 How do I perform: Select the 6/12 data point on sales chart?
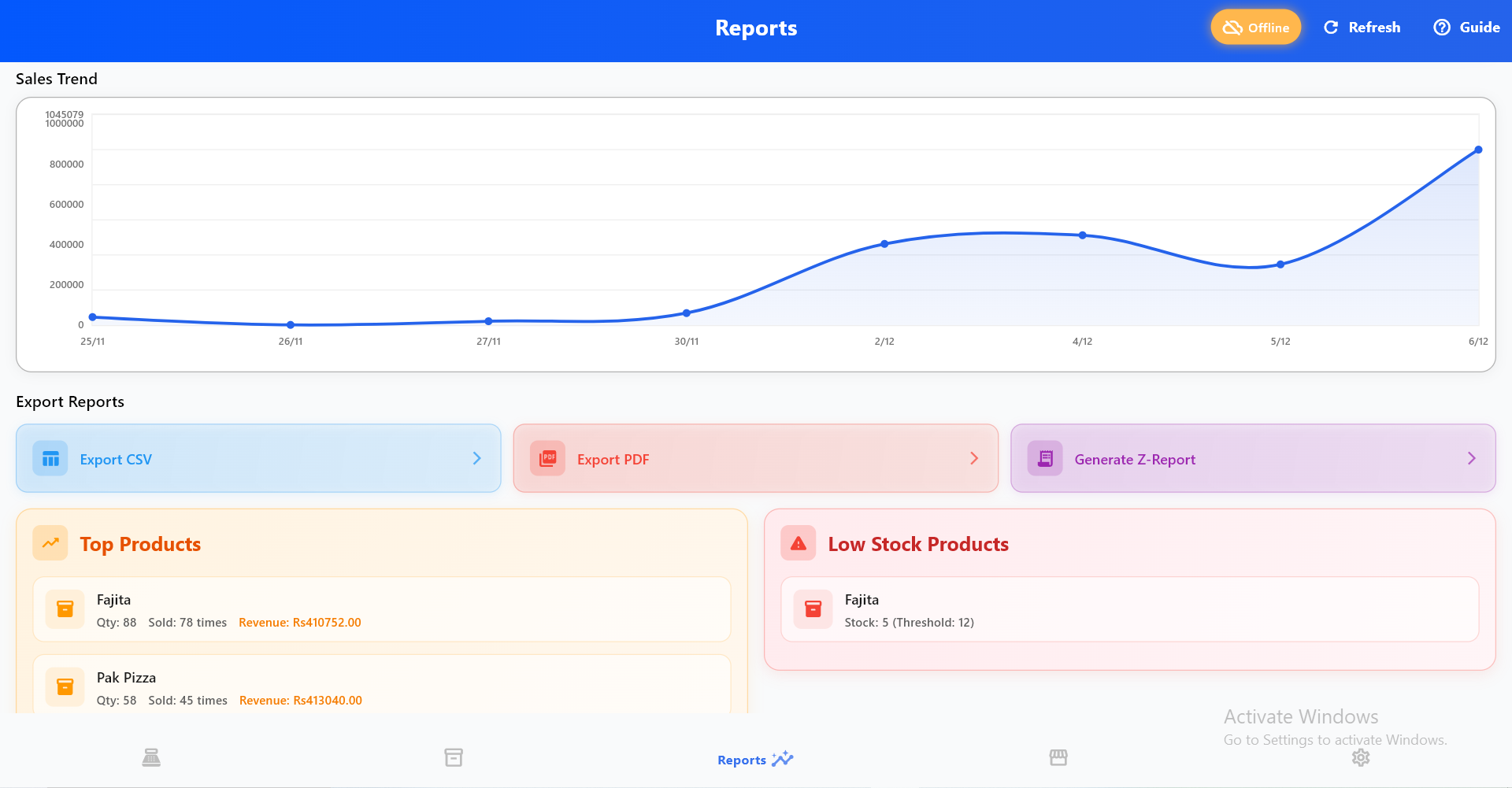pyautogui.click(x=1478, y=150)
